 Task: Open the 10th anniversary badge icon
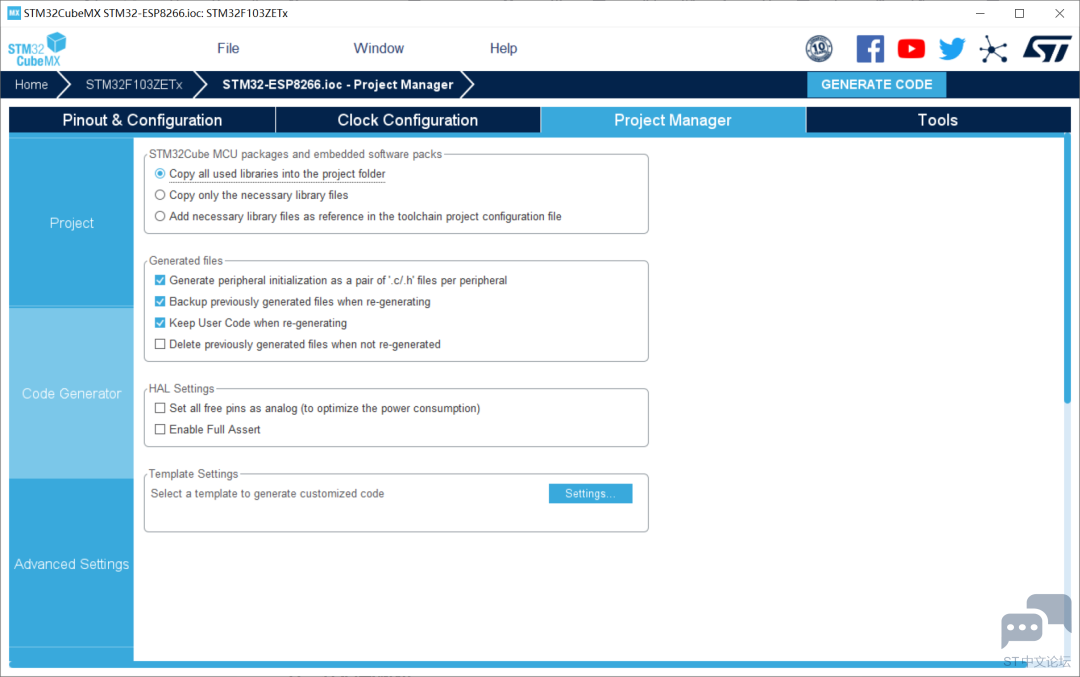coord(819,48)
